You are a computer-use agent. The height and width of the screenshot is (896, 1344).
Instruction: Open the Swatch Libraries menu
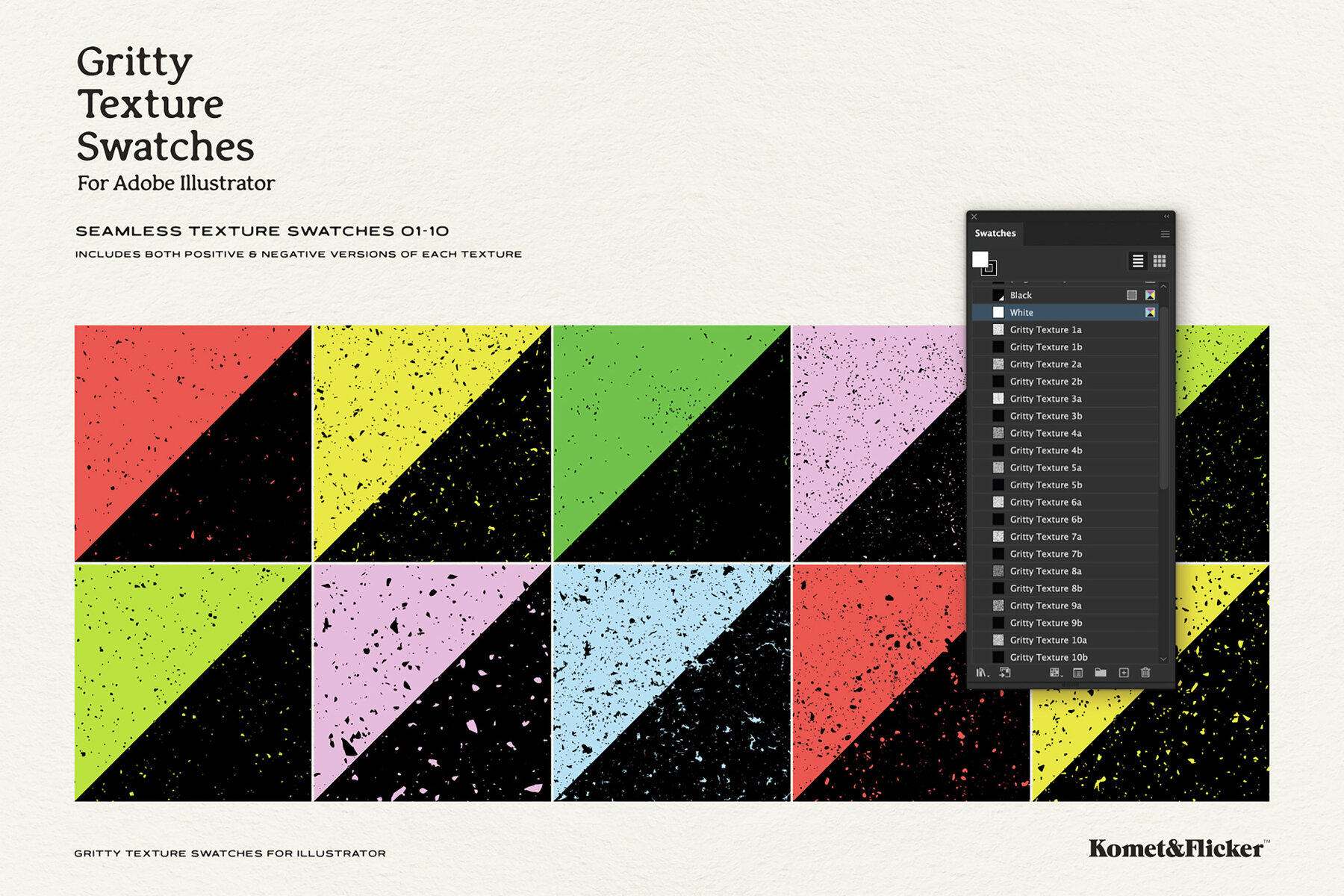[x=983, y=674]
